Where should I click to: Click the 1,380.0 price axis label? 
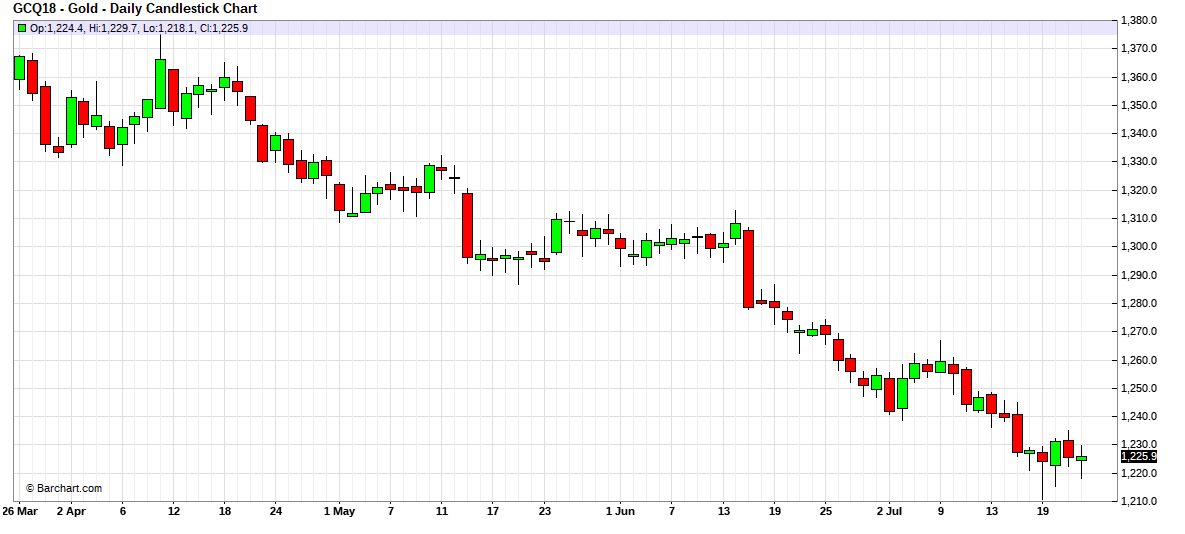click(1140, 20)
